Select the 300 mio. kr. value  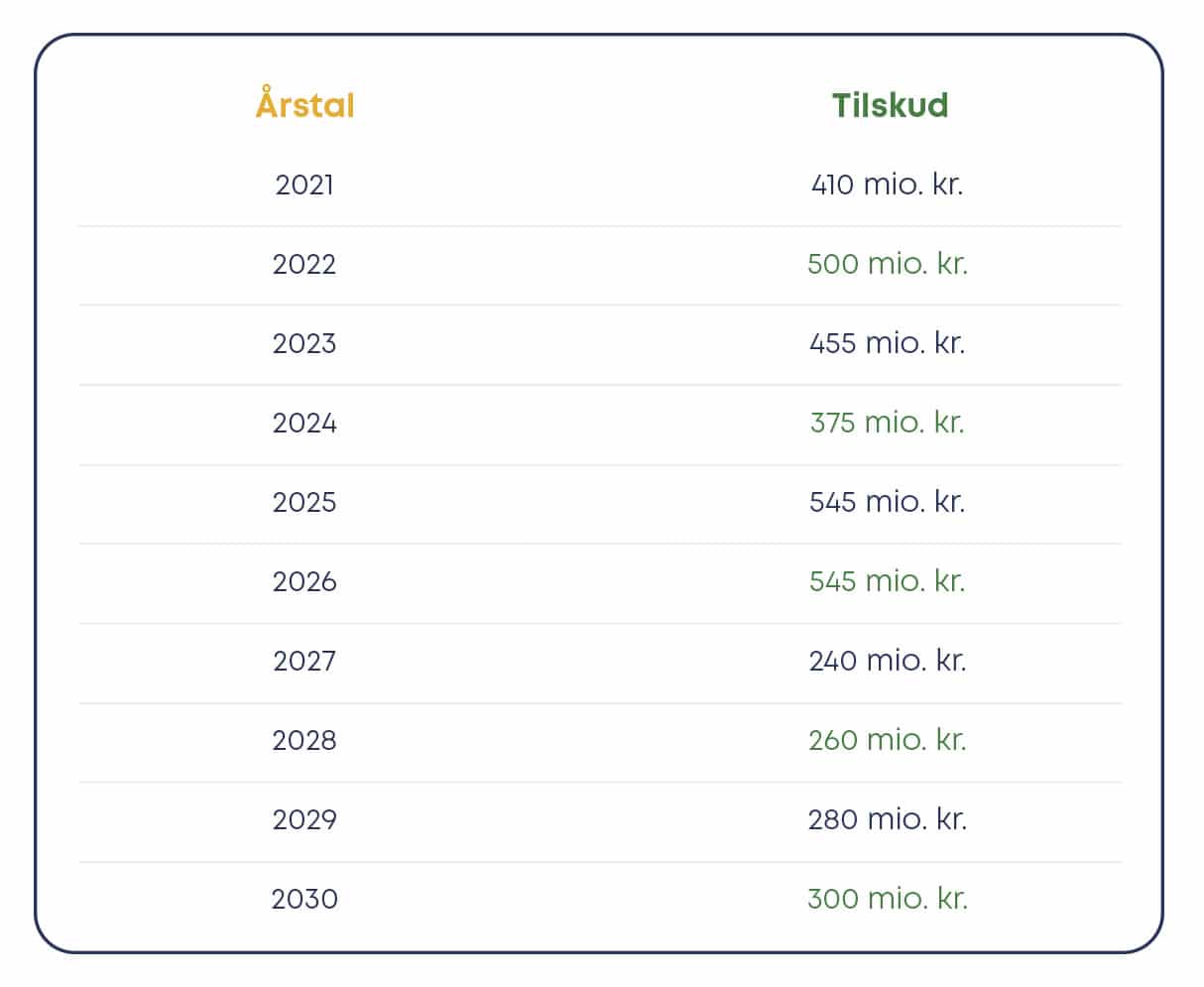(x=887, y=899)
